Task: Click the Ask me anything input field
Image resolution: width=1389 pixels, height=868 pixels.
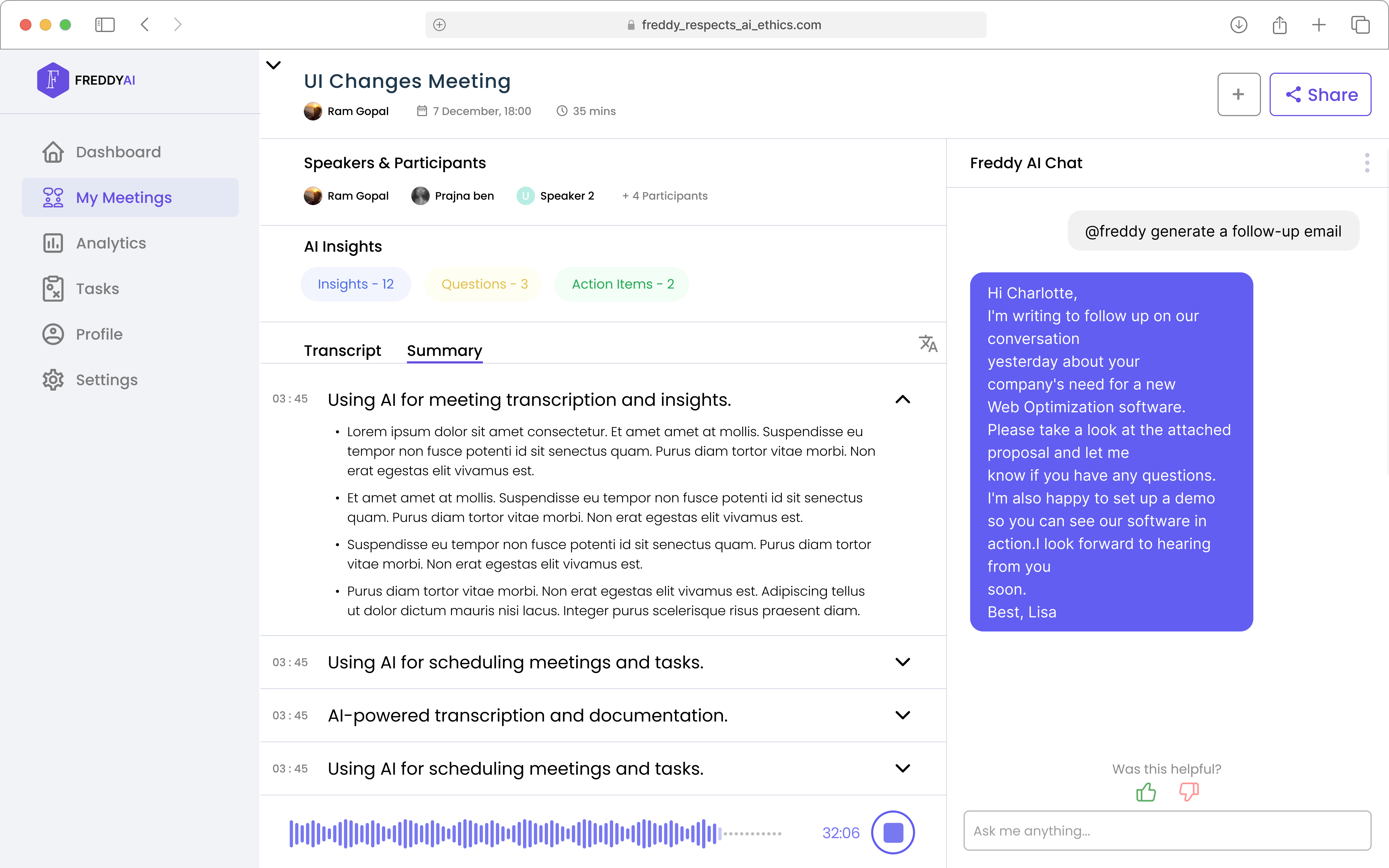Action: tap(1166, 831)
